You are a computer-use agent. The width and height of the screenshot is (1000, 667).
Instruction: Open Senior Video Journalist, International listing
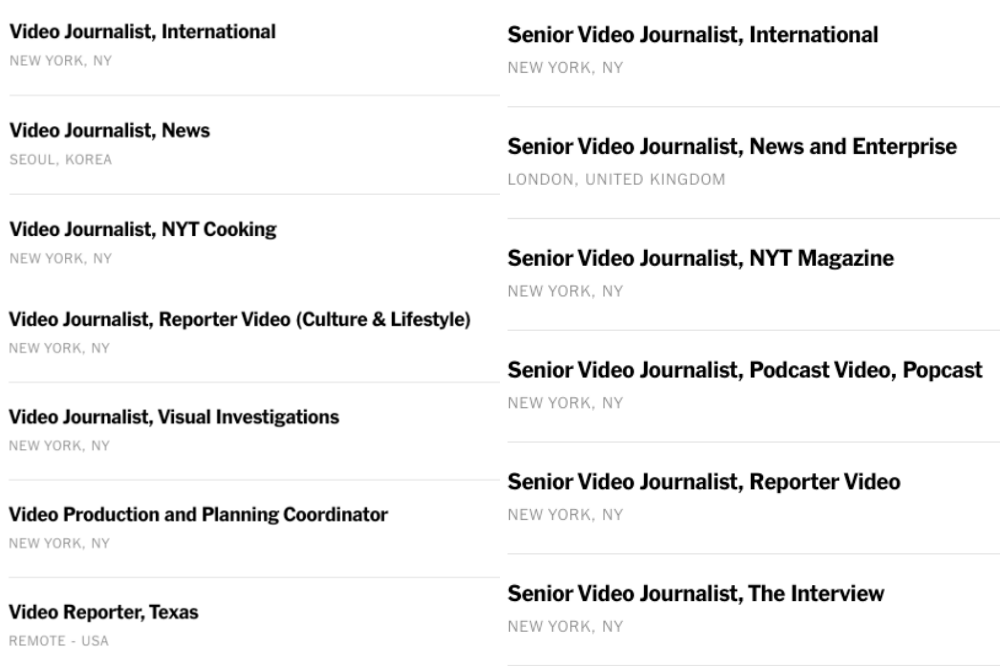[x=693, y=35]
